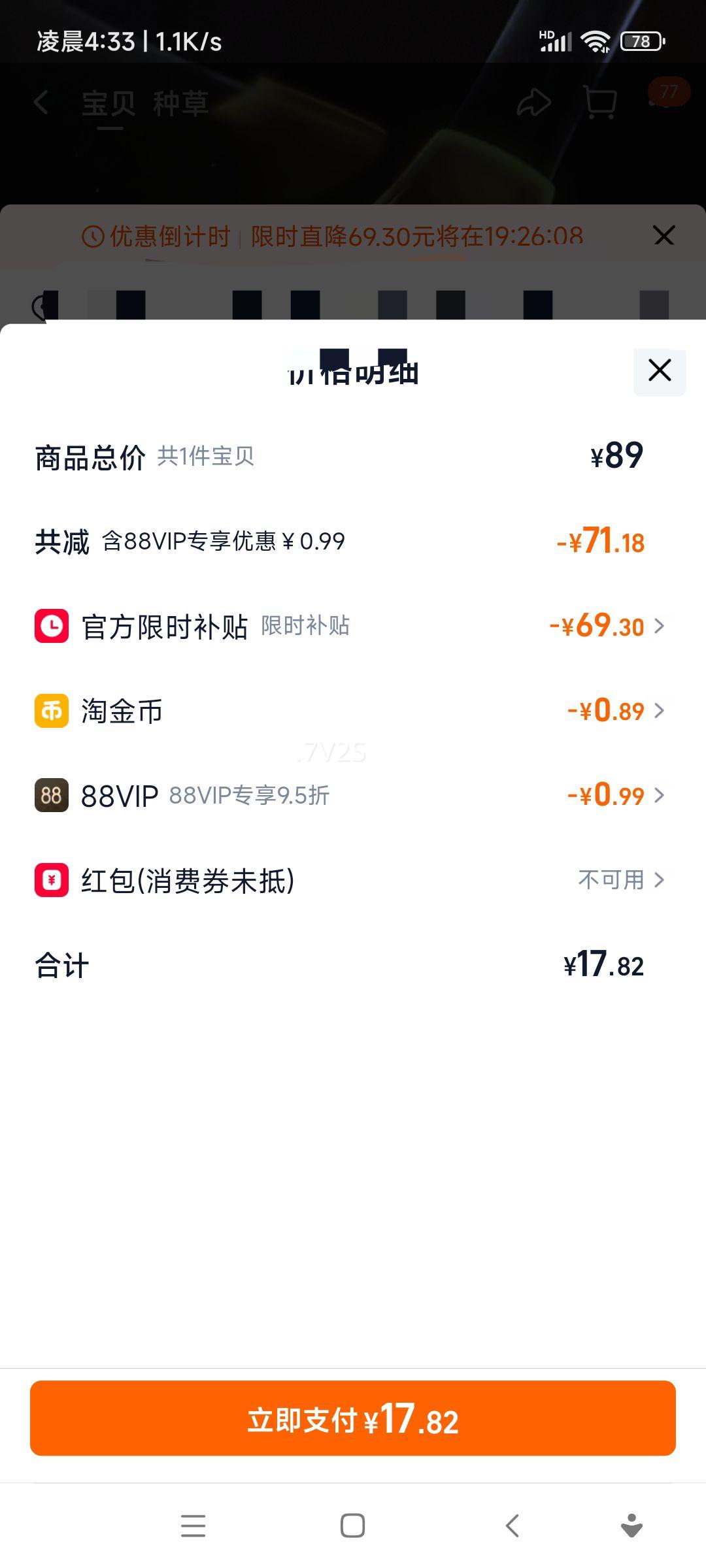Image resolution: width=706 pixels, height=1568 pixels.
Task: Open unavailable 红包 options
Action: click(x=621, y=880)
